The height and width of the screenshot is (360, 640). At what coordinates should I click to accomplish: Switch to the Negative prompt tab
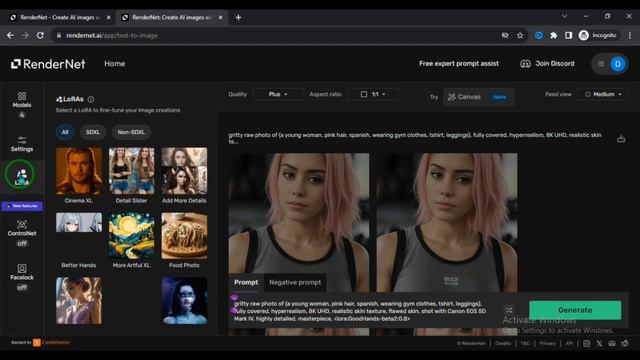[x=295, y=282]
